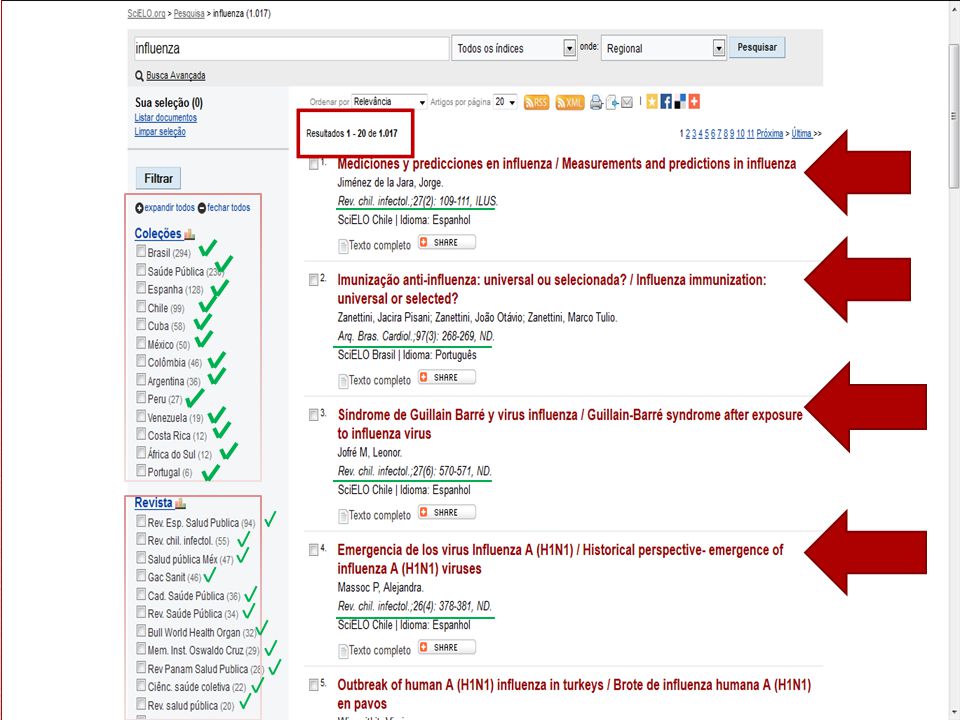
Task: Select result 3 checkbox
Action: 313,415
